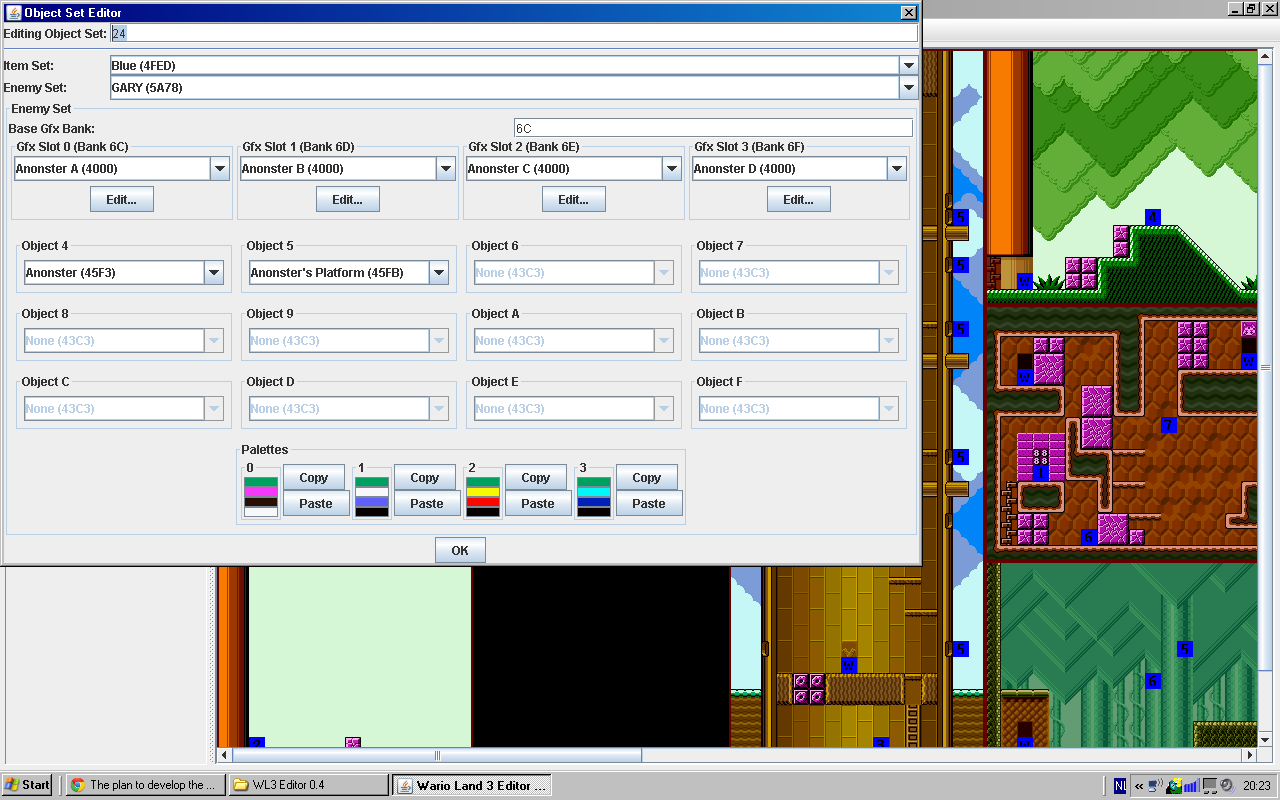Pick the yellow swatch in palette 2
The image size is (1280, 800).
point(483,492)
